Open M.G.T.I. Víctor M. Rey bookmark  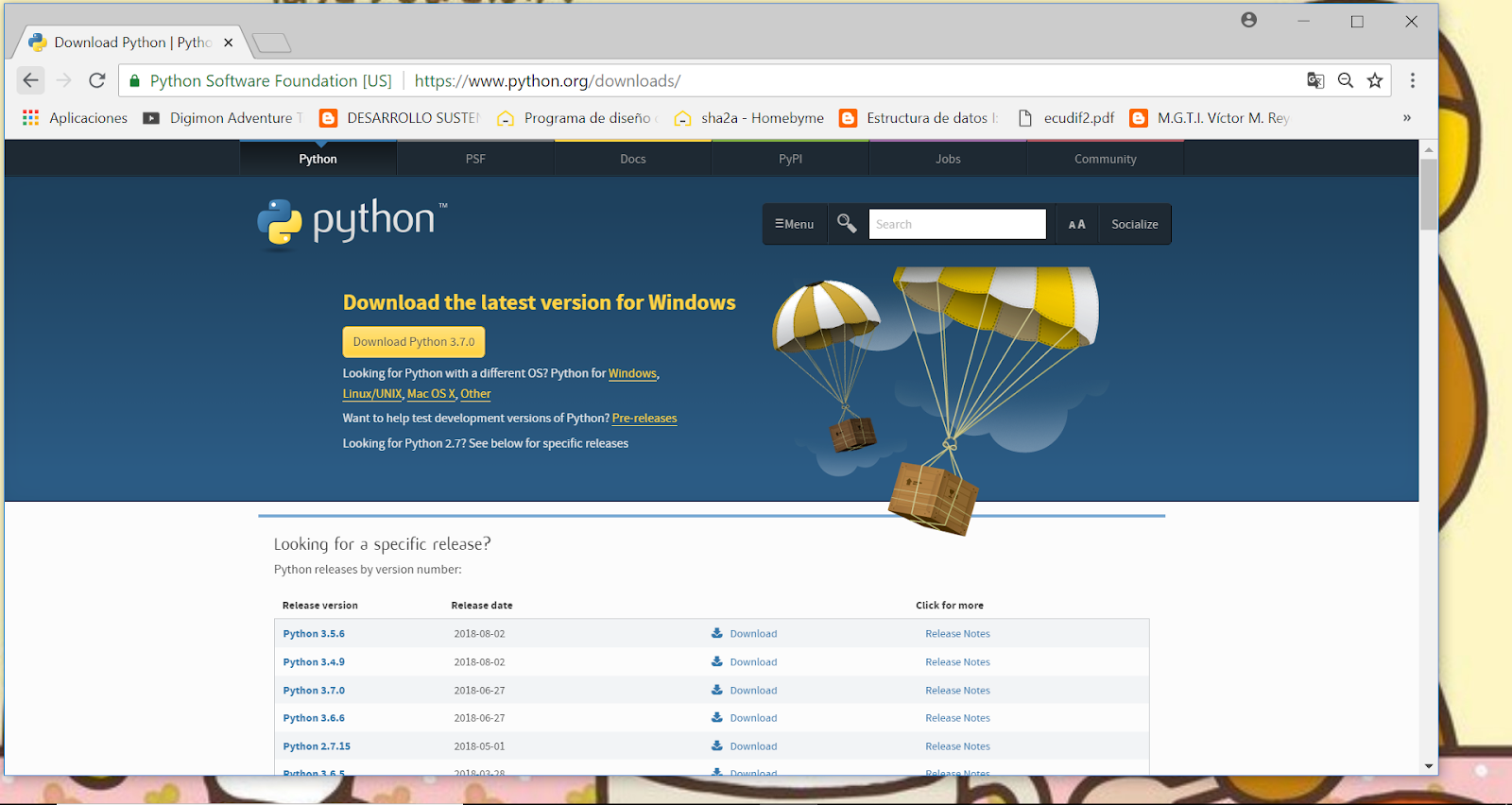click(x=1211, y=118)
